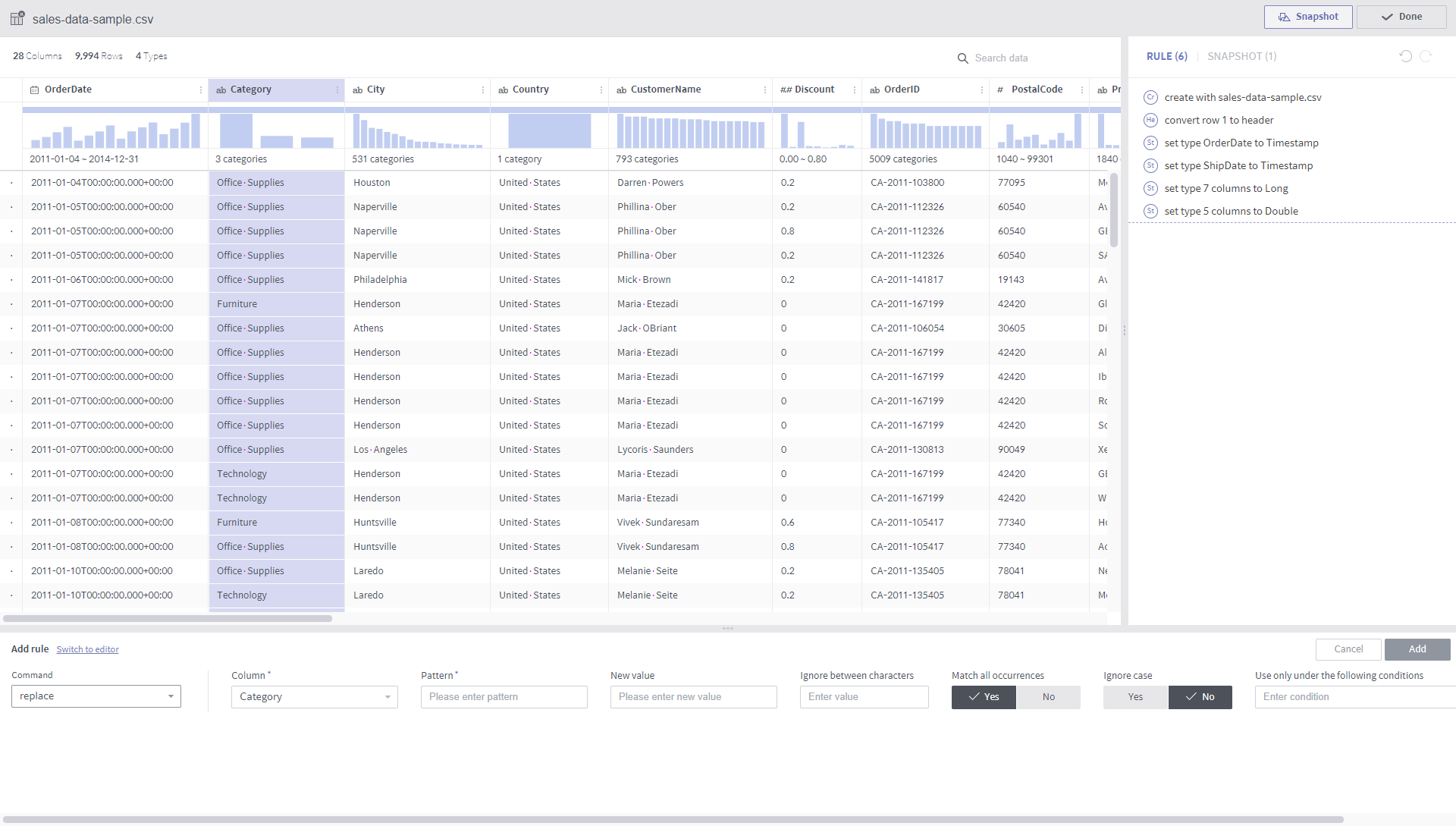Toggle 'Match all occurrences' Yes button

click(x=984, y=697)
